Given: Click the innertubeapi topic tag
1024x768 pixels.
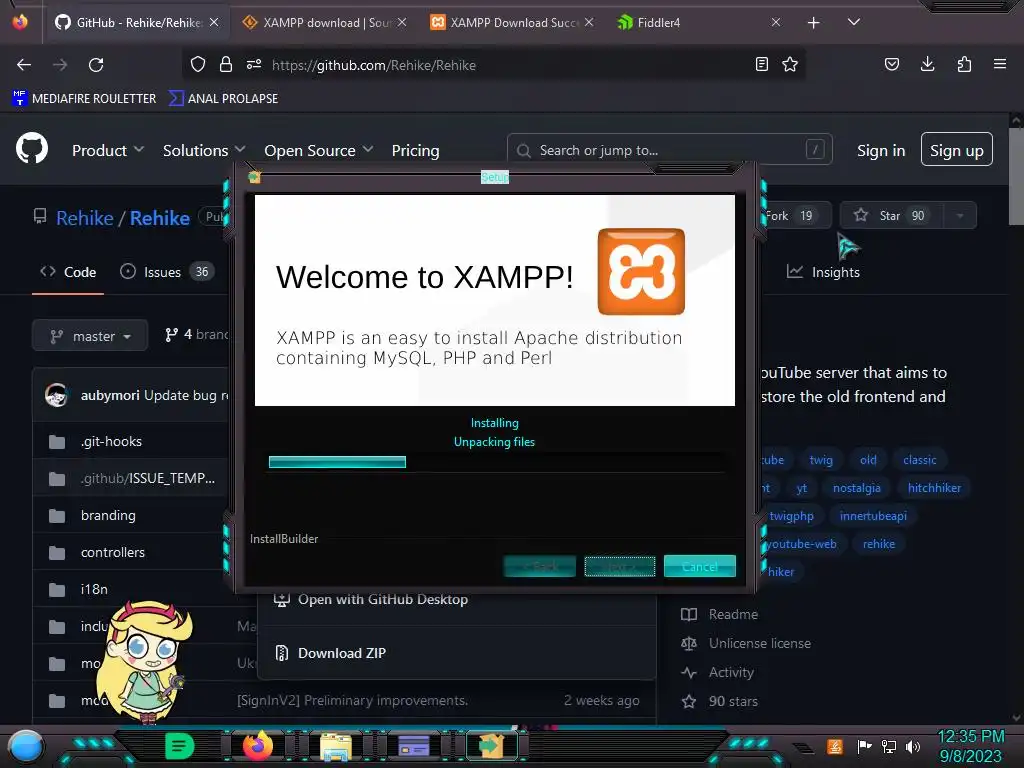Looking at the screenshot, I should pos(873,516).
